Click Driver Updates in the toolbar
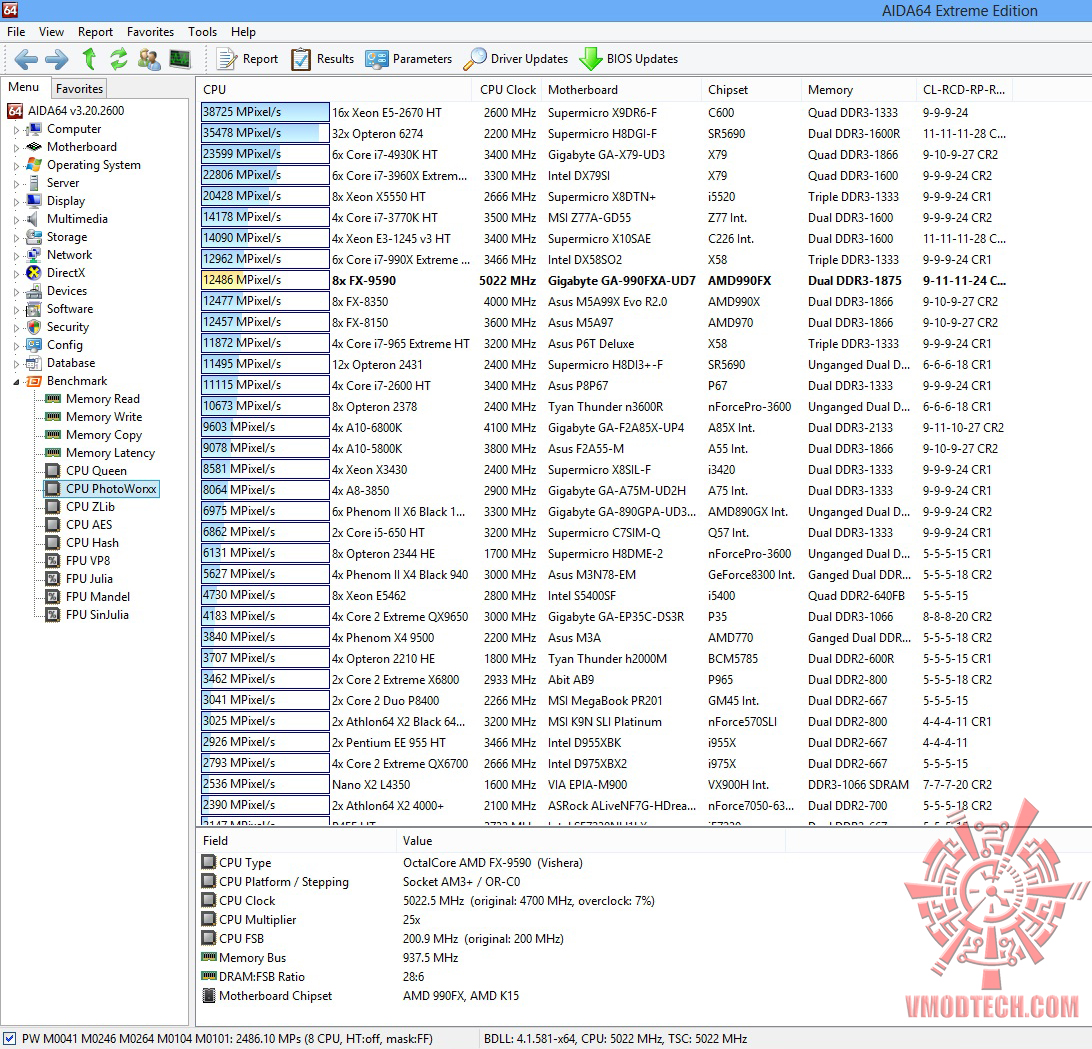The image size is (1092, 1049). point(515,59)
